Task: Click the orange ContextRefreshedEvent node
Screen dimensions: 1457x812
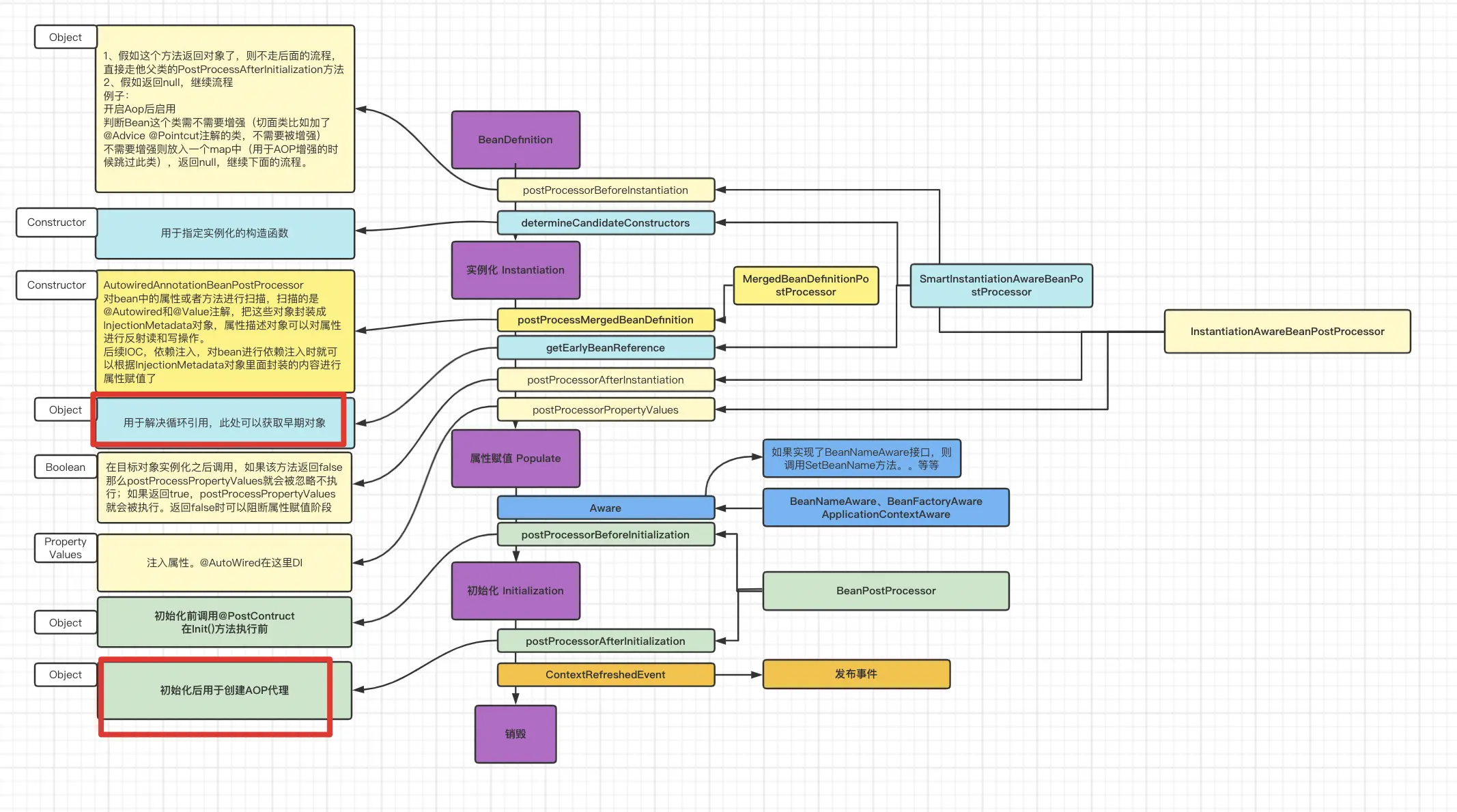Action: 605,675
